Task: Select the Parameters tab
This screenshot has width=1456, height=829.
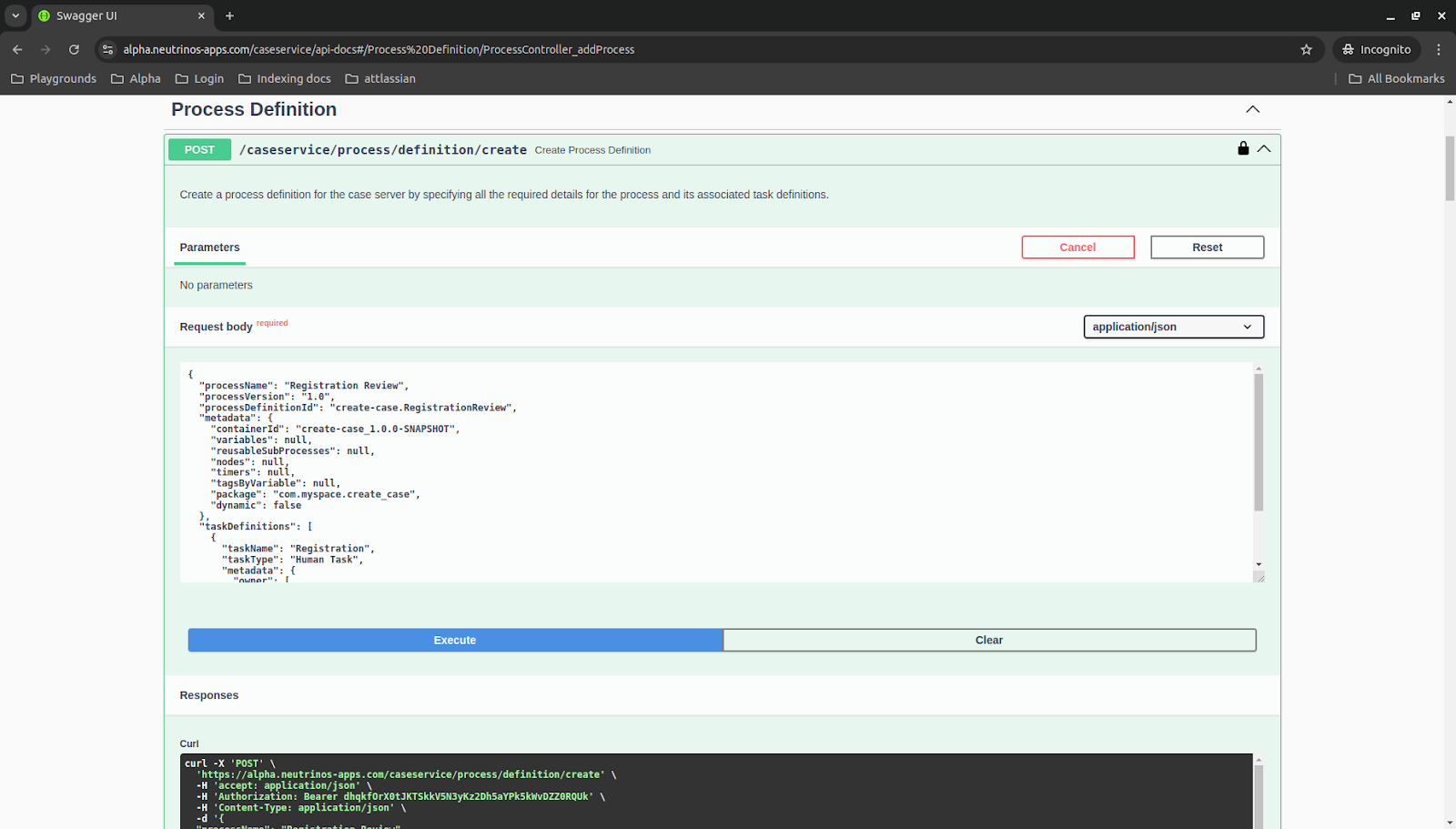Action: [x=210, y=248]
